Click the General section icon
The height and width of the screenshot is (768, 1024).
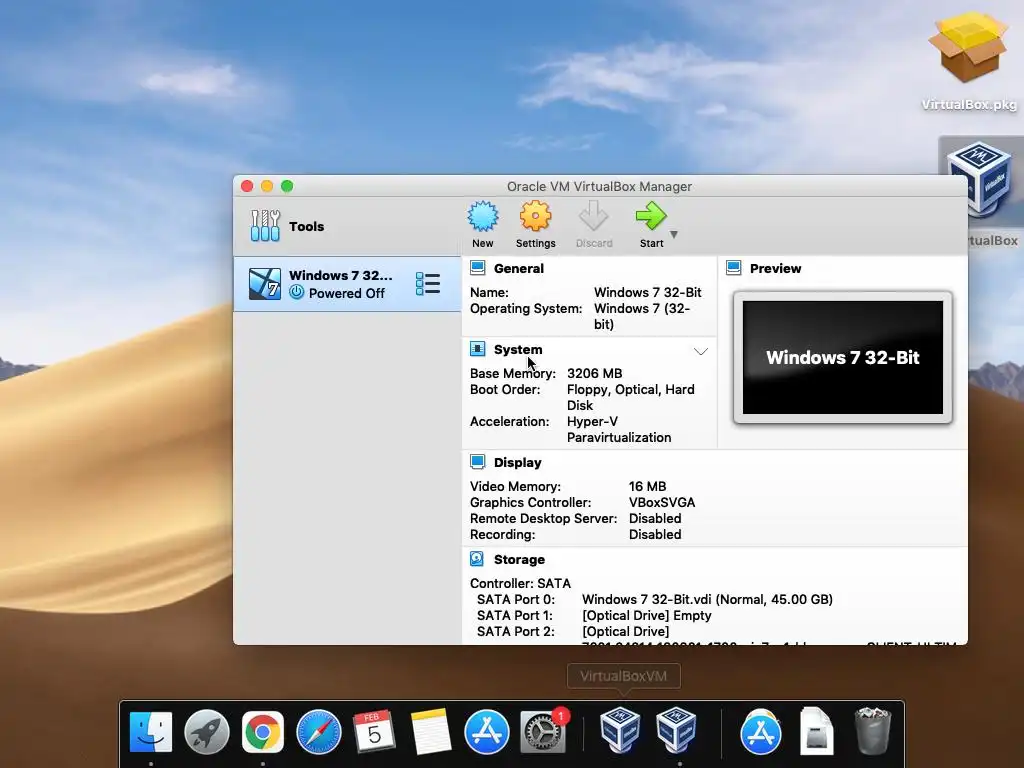point(478,268)
